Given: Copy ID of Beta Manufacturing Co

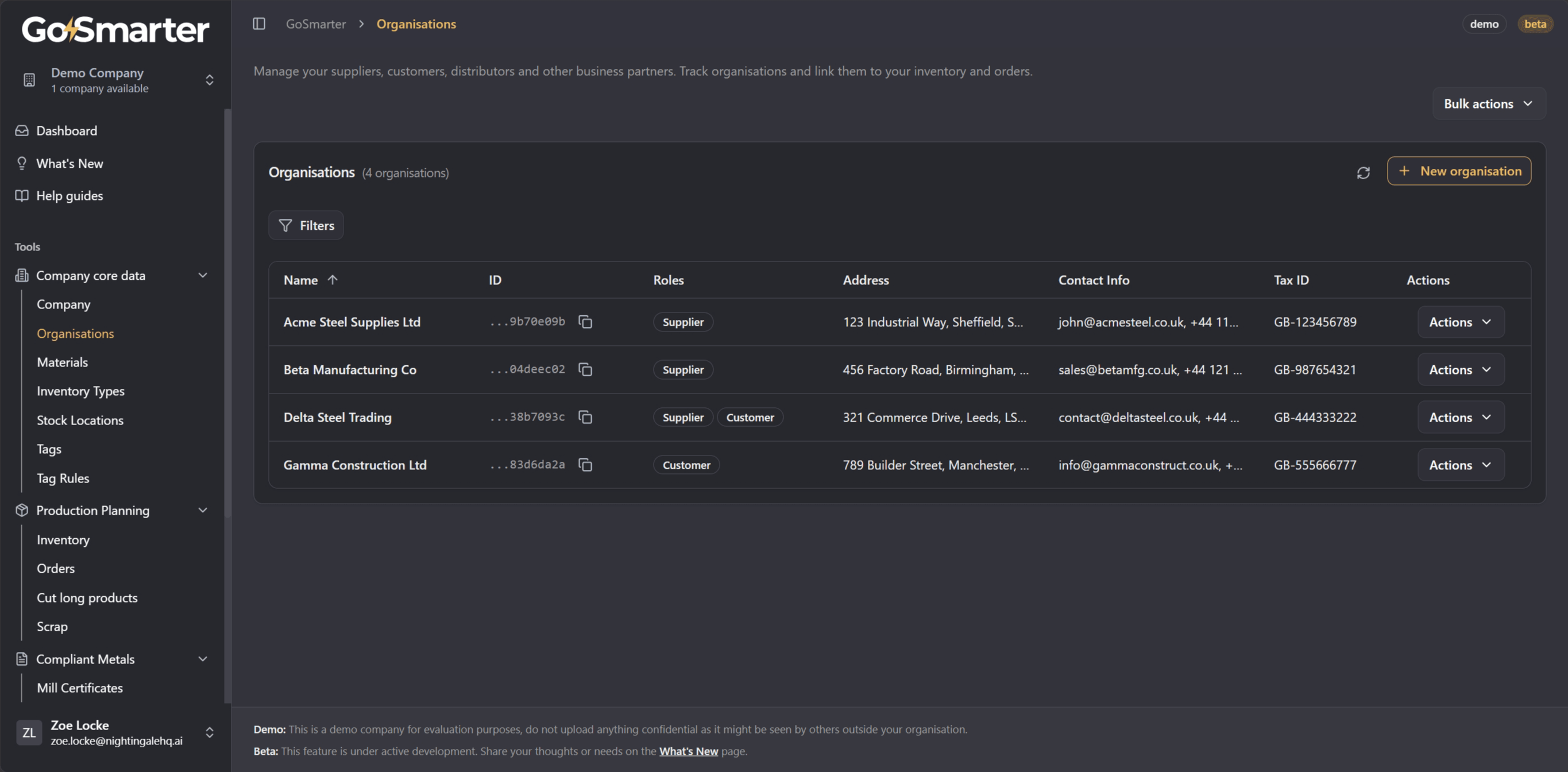Looking at the screenshot, I should click(x=585, y=369).
